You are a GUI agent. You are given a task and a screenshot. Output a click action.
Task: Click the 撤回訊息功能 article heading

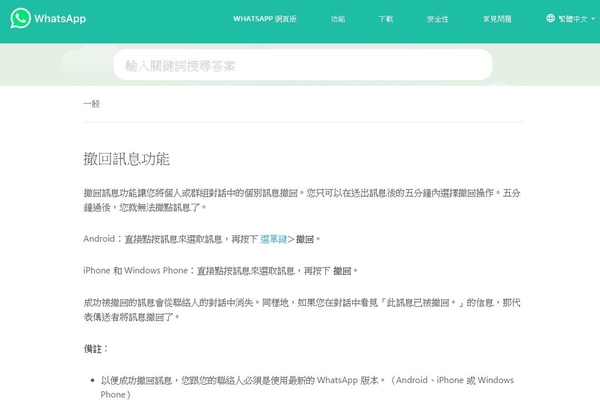click(126, 159)
